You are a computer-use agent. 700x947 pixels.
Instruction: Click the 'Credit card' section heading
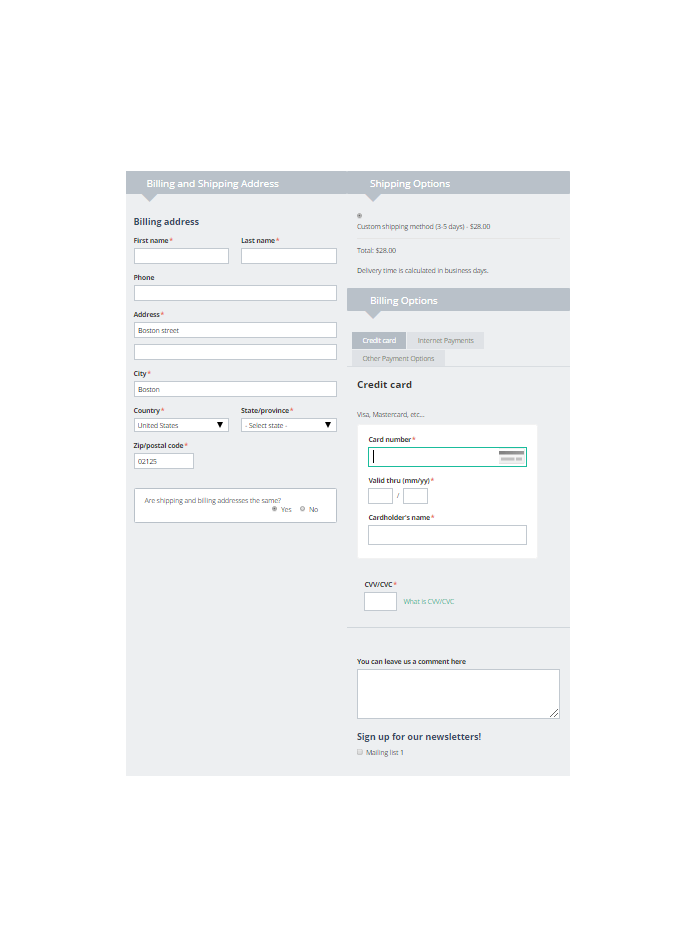[x=384, y=385]
